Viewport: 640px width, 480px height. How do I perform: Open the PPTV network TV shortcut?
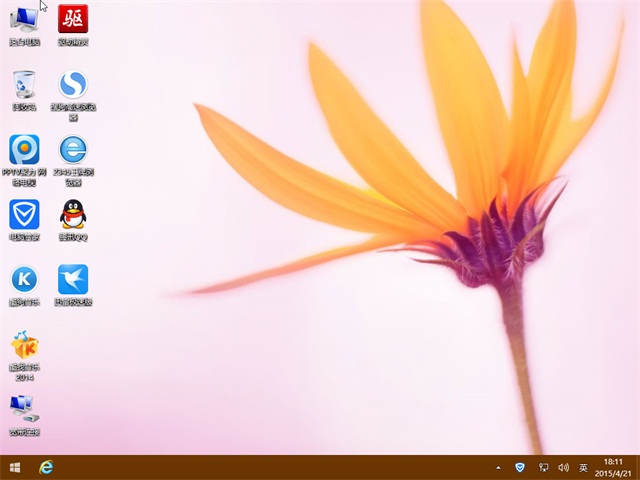(24, 160)
